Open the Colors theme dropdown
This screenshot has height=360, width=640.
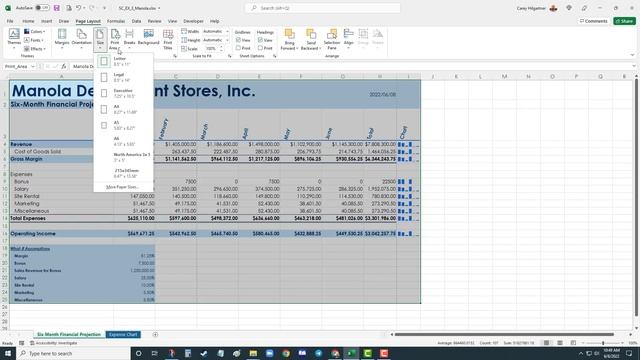35,31
